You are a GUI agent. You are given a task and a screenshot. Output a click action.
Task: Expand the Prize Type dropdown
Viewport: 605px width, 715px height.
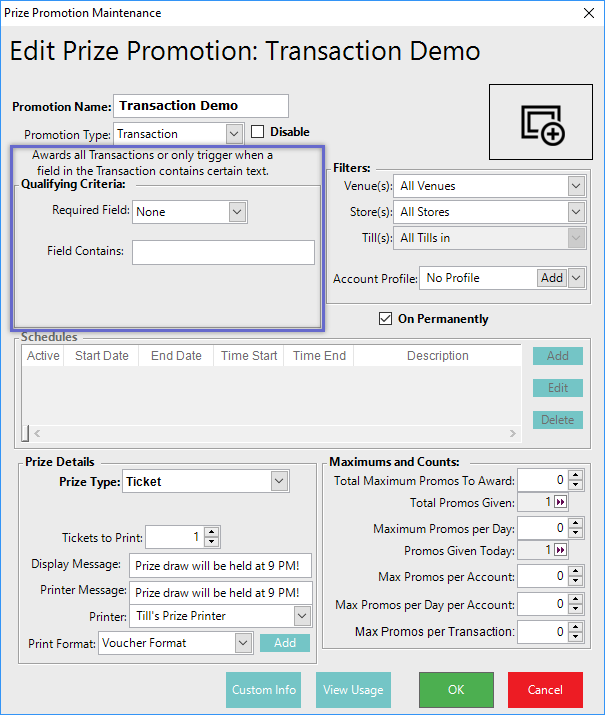[279, 482]
